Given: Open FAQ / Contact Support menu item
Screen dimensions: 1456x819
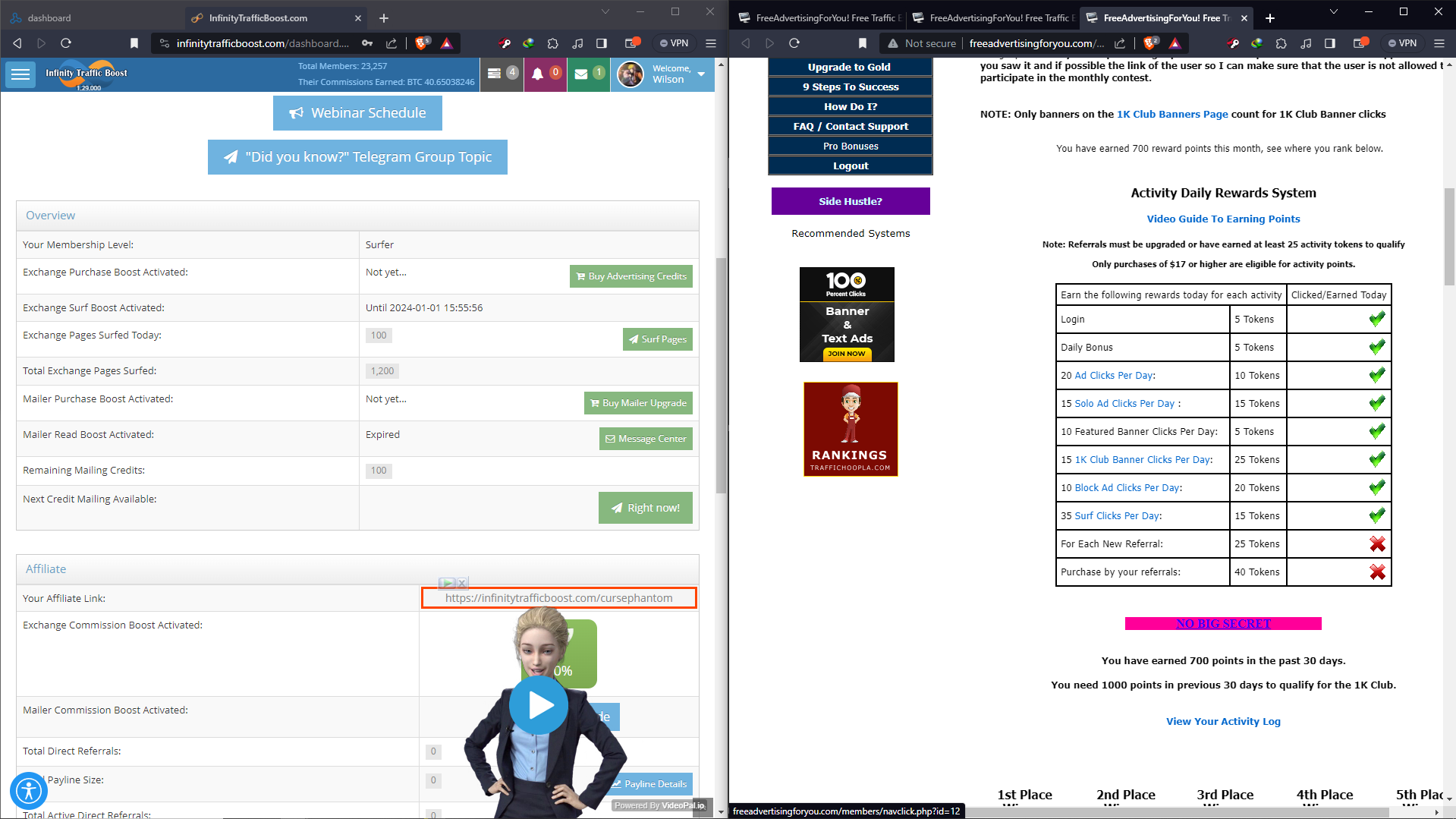Looking at the screenshot, I should pyautogui.click(x=850, y=126).
